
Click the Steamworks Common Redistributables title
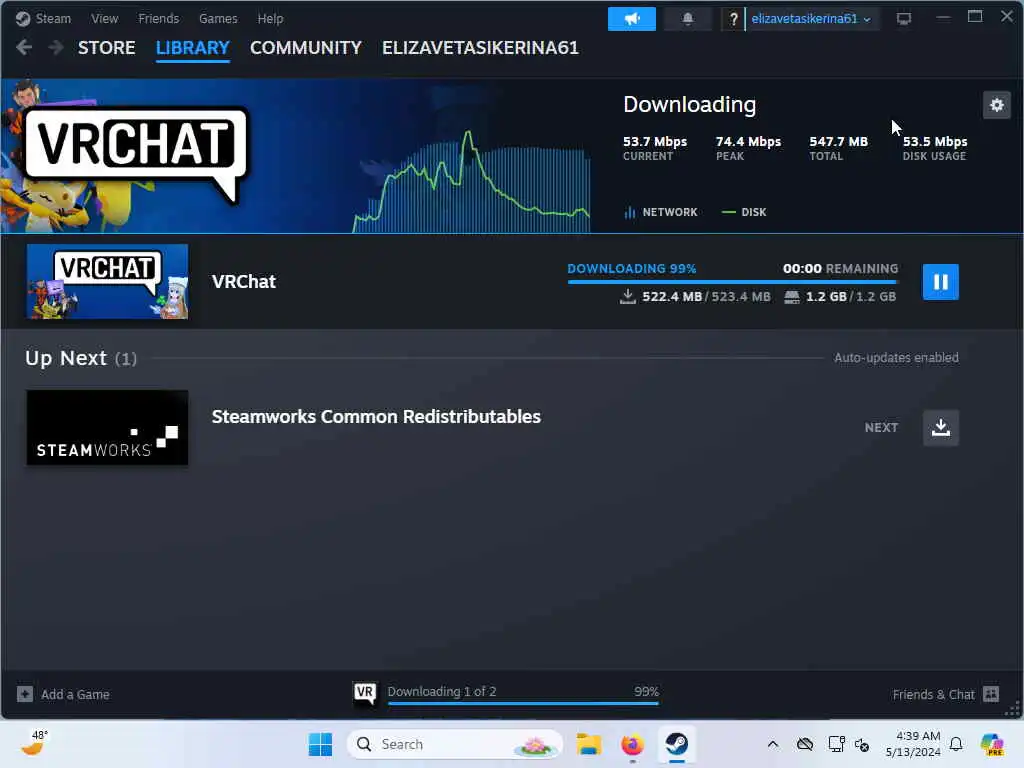(376, 417)
